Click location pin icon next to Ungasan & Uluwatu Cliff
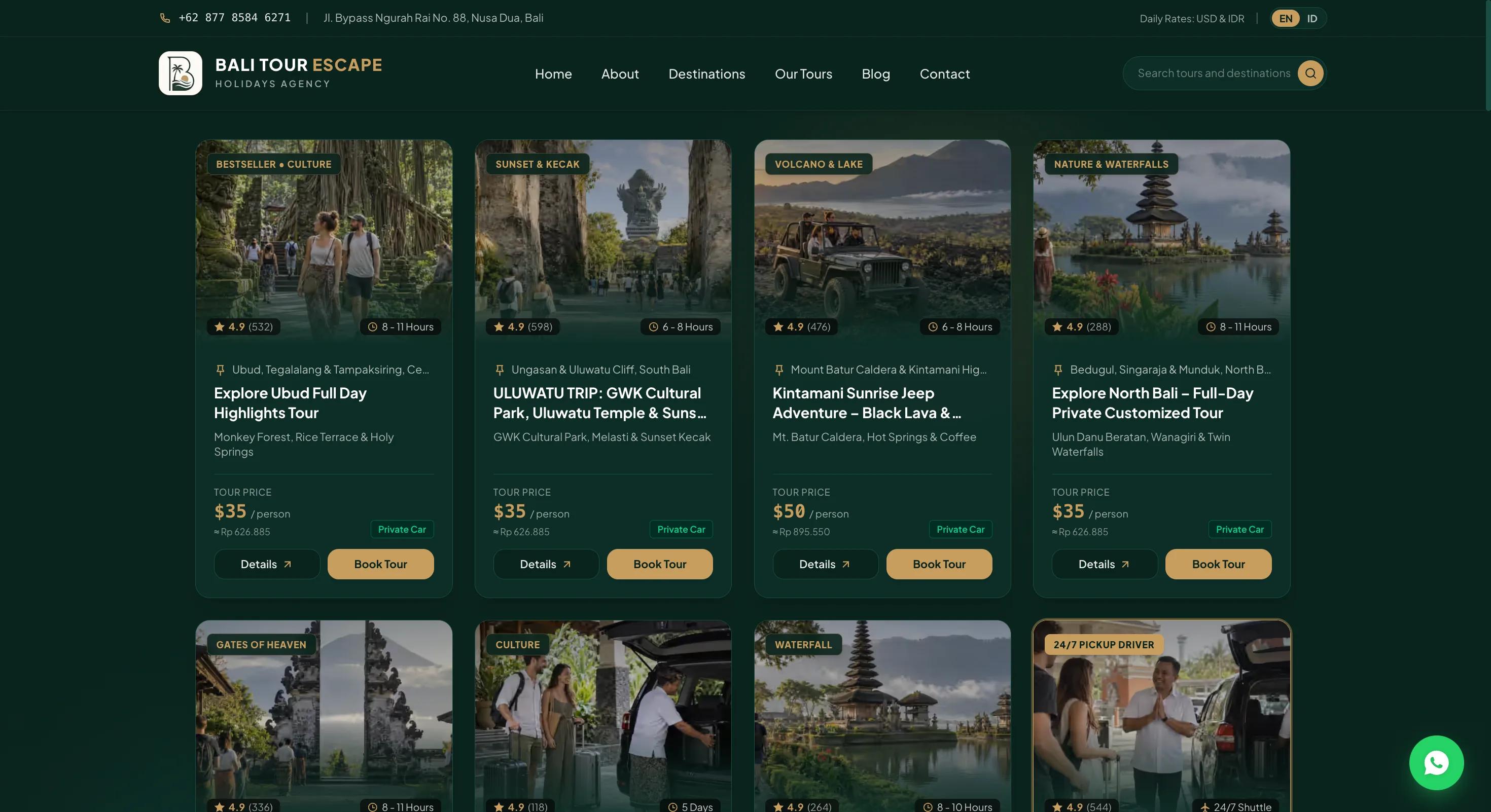1491x812 pixels. 500,370
